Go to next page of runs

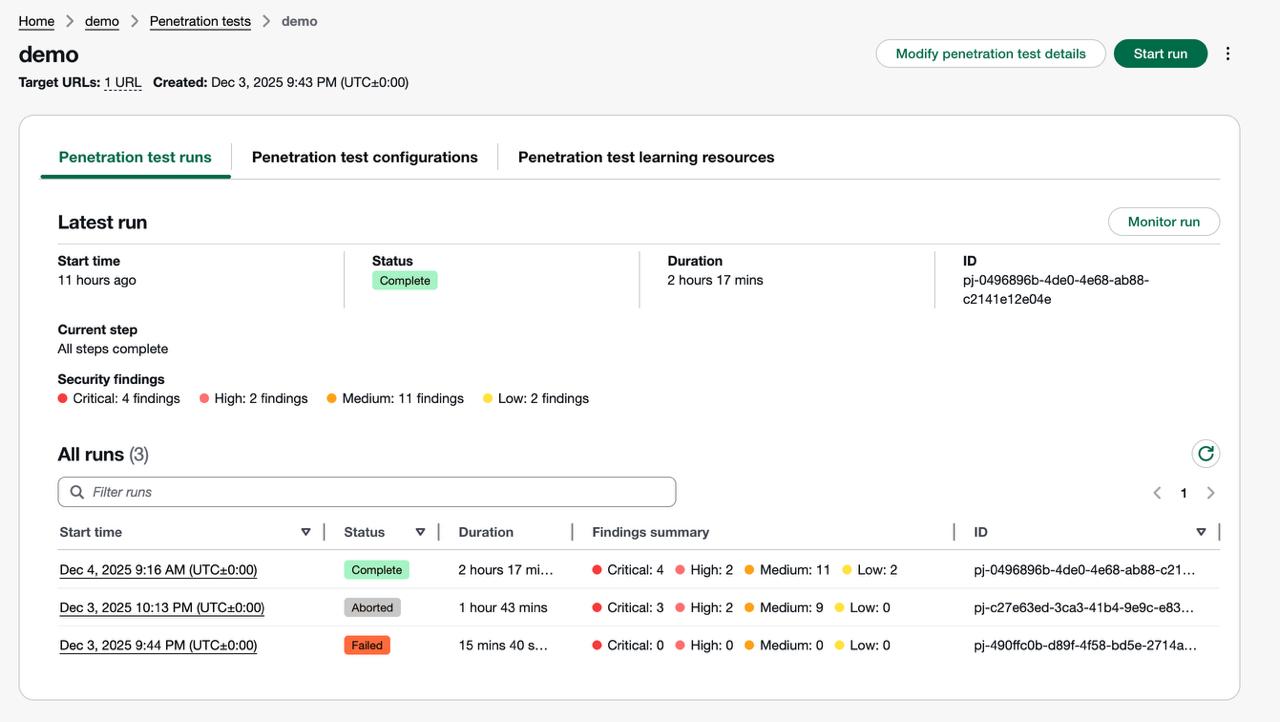(x=1211, y=493)
